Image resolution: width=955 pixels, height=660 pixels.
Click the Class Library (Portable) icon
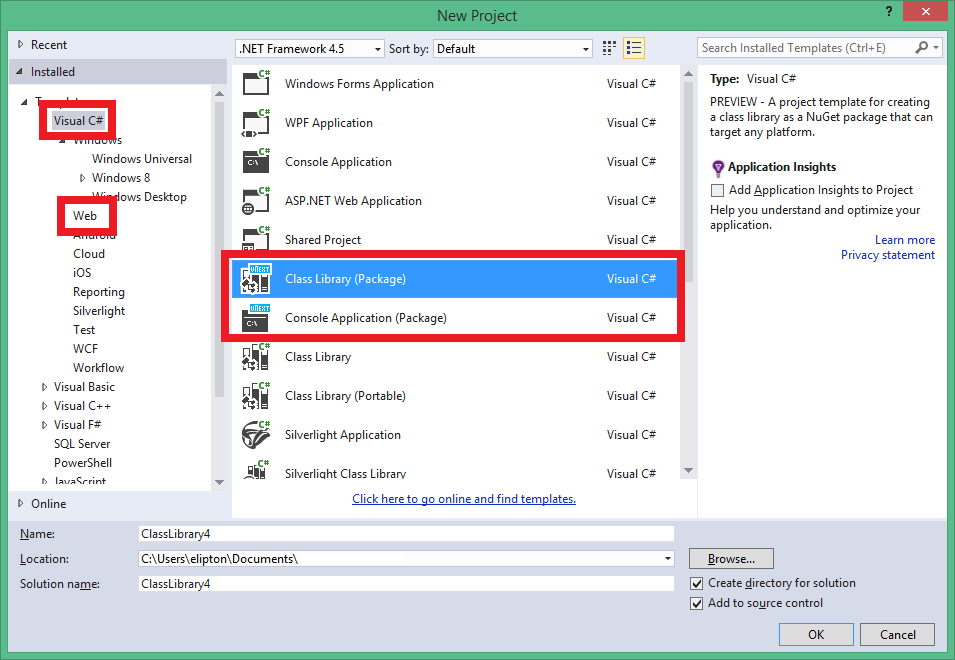(x=256, y=395)
